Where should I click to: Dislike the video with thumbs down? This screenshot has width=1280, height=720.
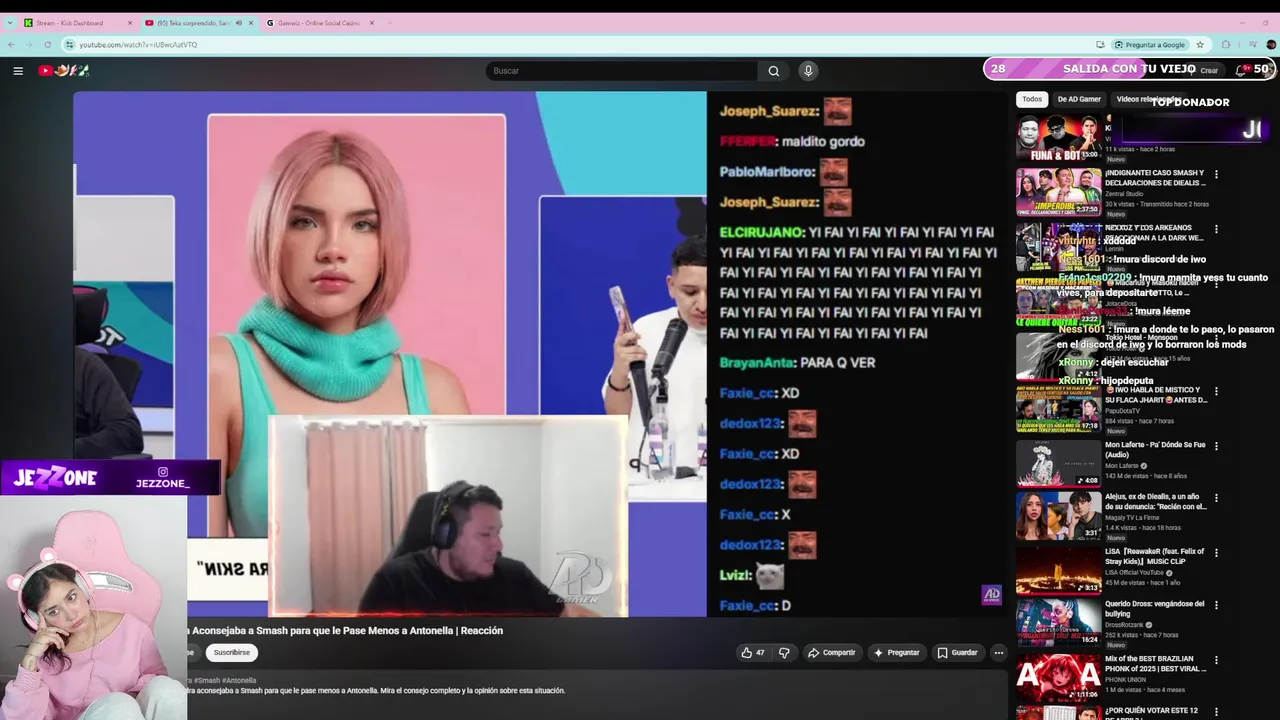(784, 653)
